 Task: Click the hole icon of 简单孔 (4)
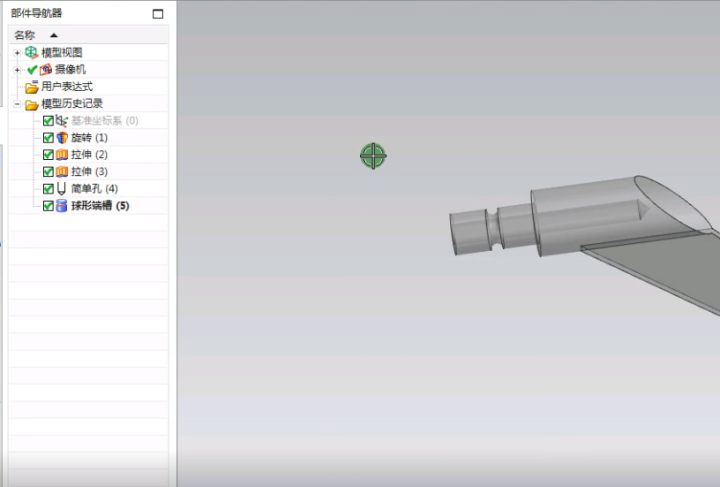point(61,189)
